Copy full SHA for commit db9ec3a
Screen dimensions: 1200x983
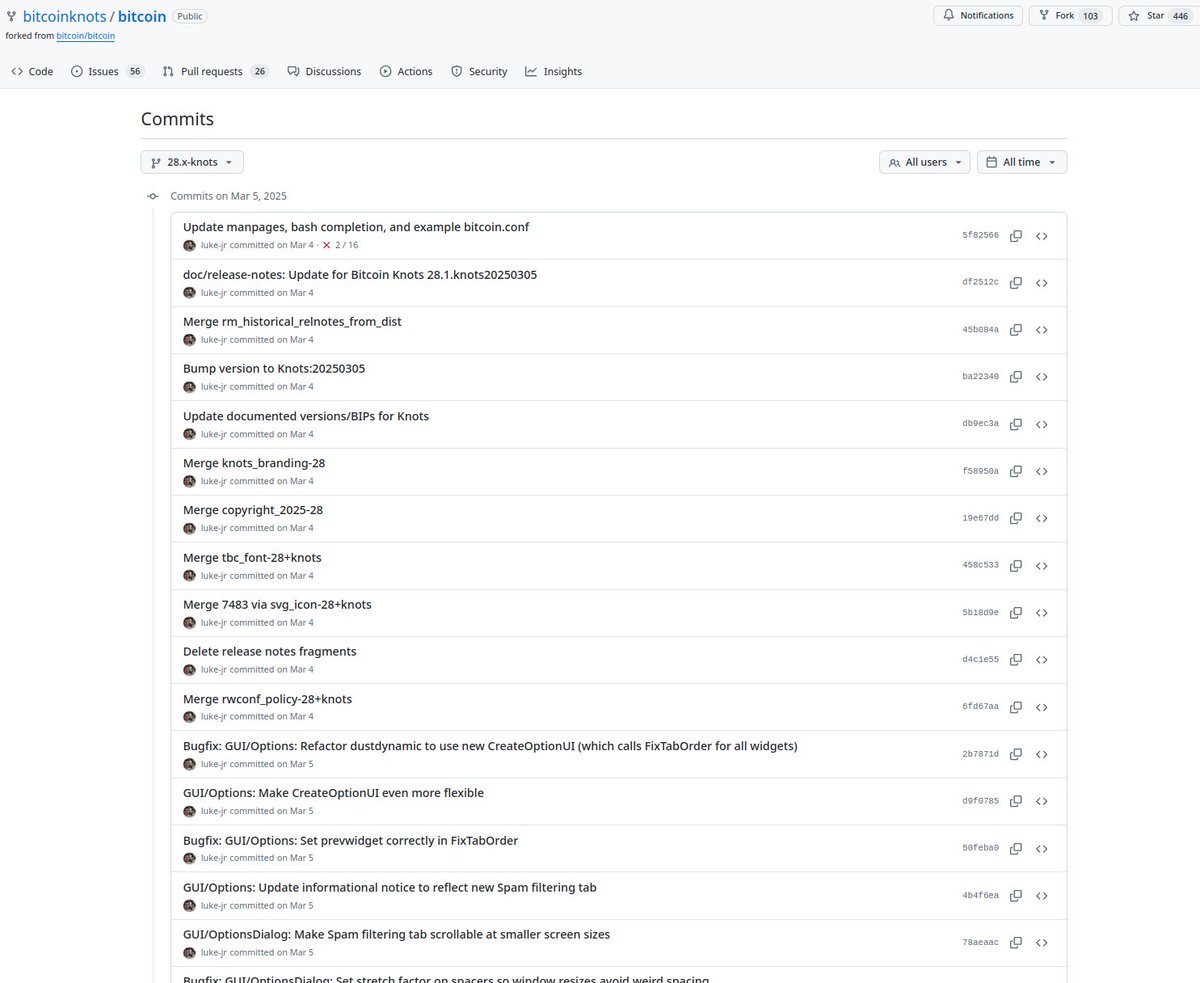[x=1016, y=424]
